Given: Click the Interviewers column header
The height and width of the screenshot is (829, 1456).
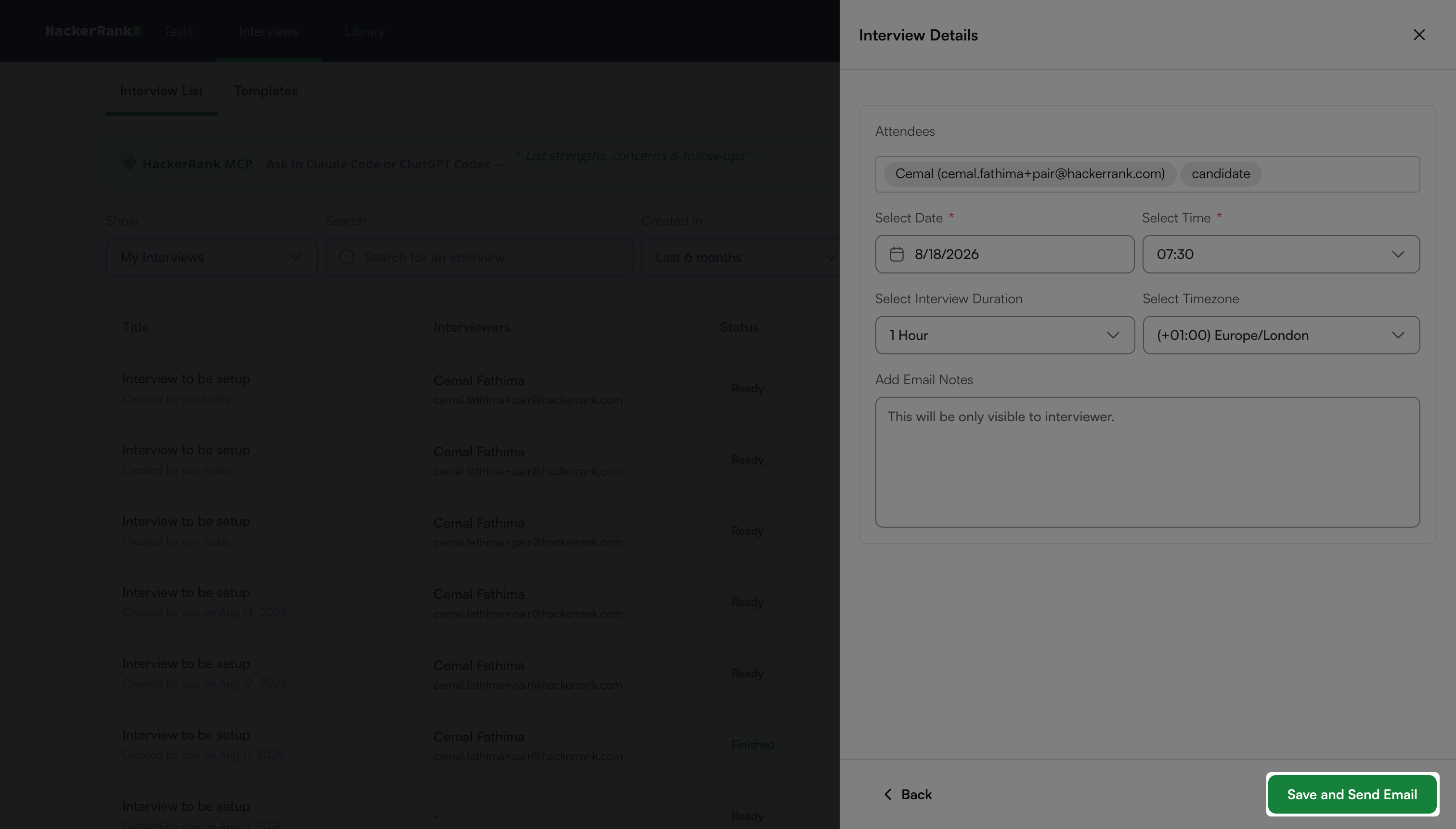Looking at the screenshot, I should click(x=471, y=327).
